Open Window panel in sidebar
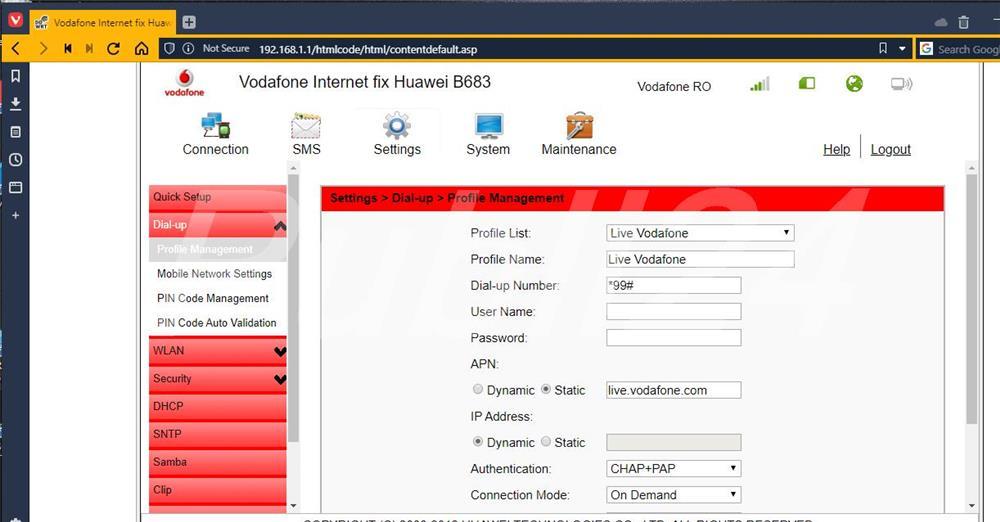Image resolution: width=1000 pixels, height=522 pixels. [16, 188]
